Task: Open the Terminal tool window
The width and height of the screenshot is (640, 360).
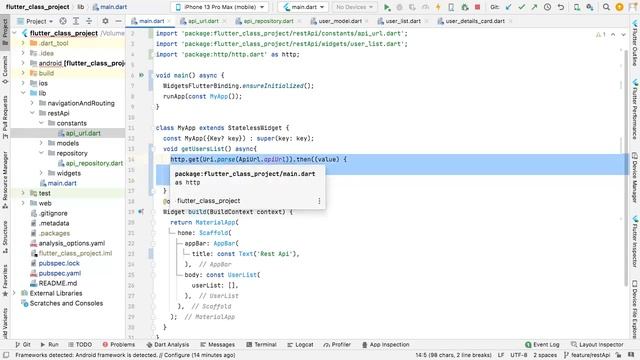Action: pos(262,344)
